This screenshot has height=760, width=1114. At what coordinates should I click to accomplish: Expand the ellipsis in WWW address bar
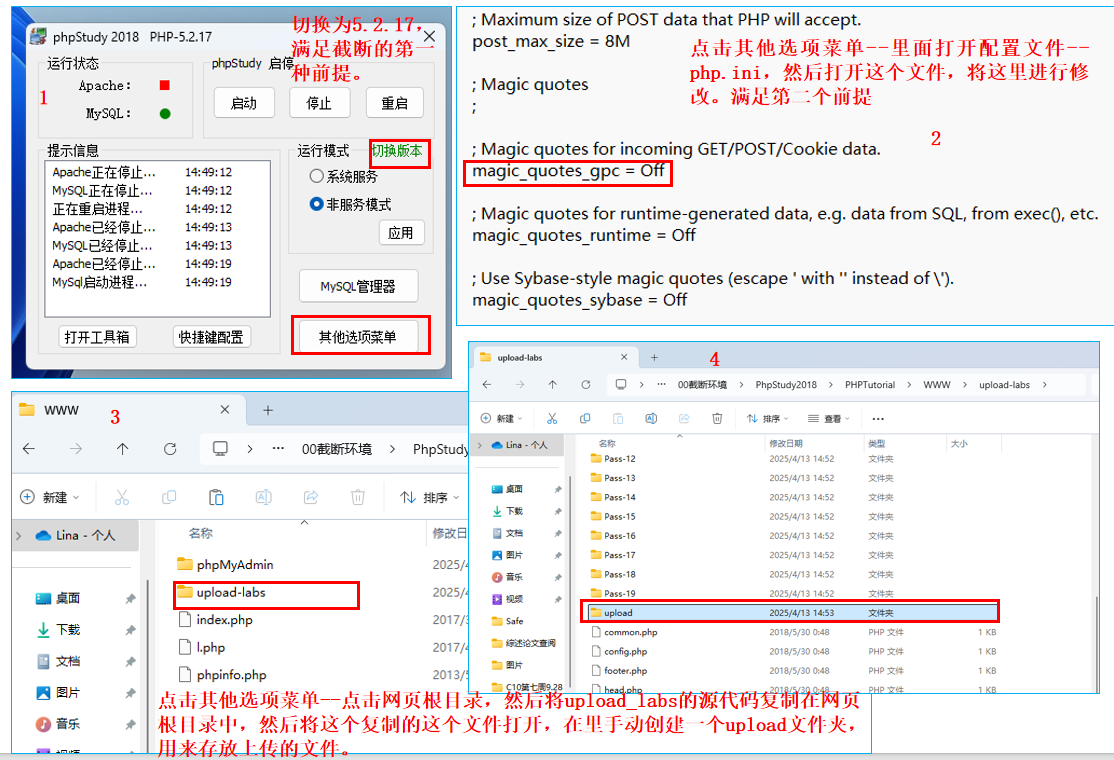(x=278, y=449)
